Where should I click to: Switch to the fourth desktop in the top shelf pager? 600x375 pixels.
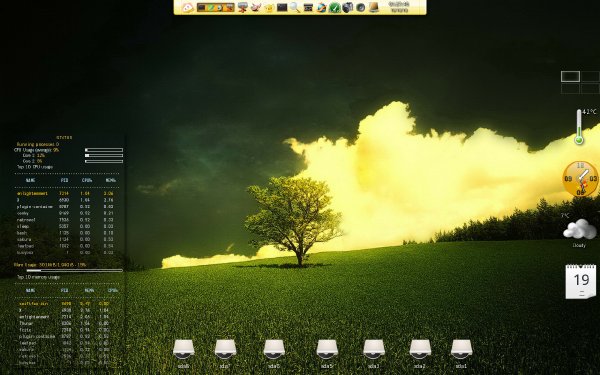(229, 7)
